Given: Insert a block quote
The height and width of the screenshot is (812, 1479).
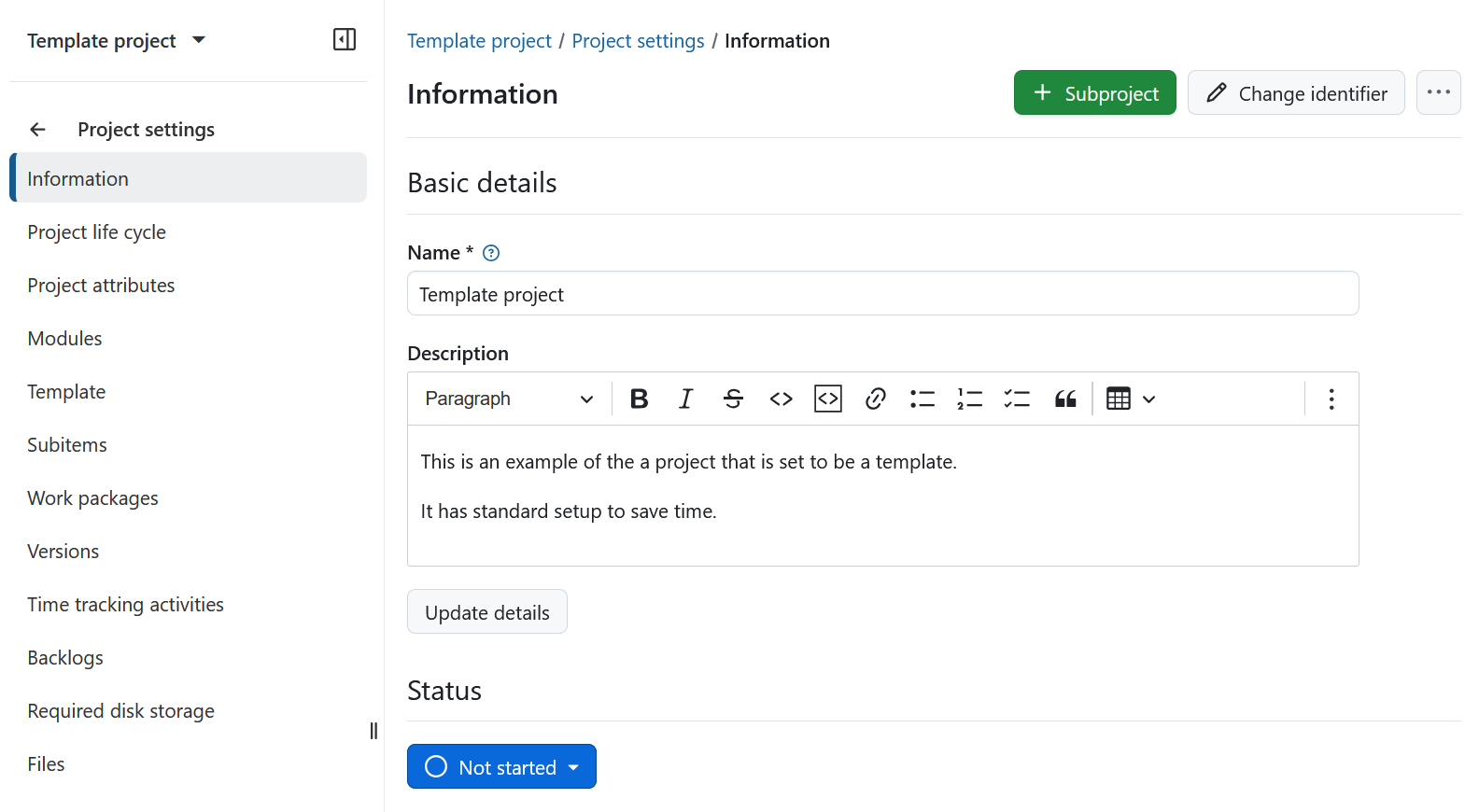Looking at the screenshot, I should point(1064,399).
